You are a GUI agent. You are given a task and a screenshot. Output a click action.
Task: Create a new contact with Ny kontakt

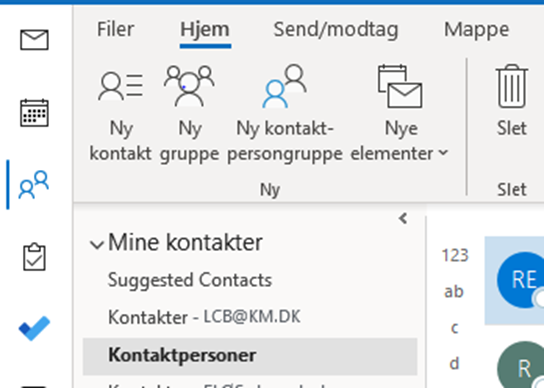tap(120, 113)
